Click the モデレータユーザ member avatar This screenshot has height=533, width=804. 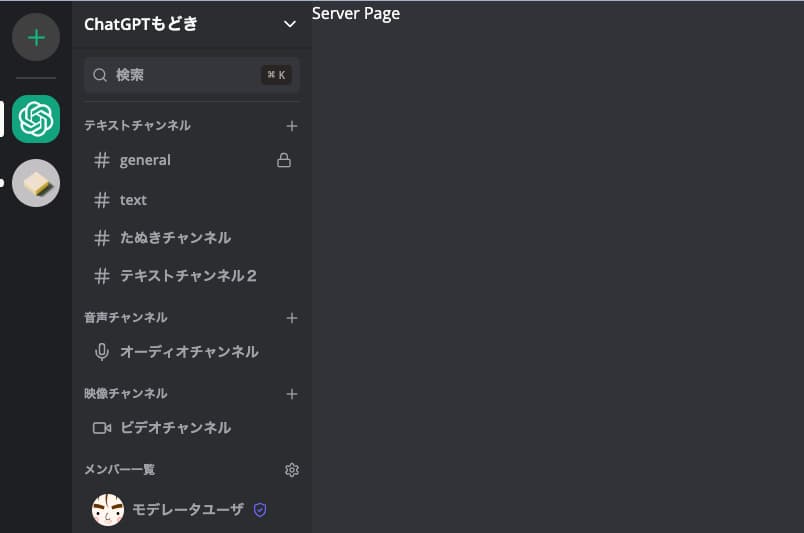[107, 510]
